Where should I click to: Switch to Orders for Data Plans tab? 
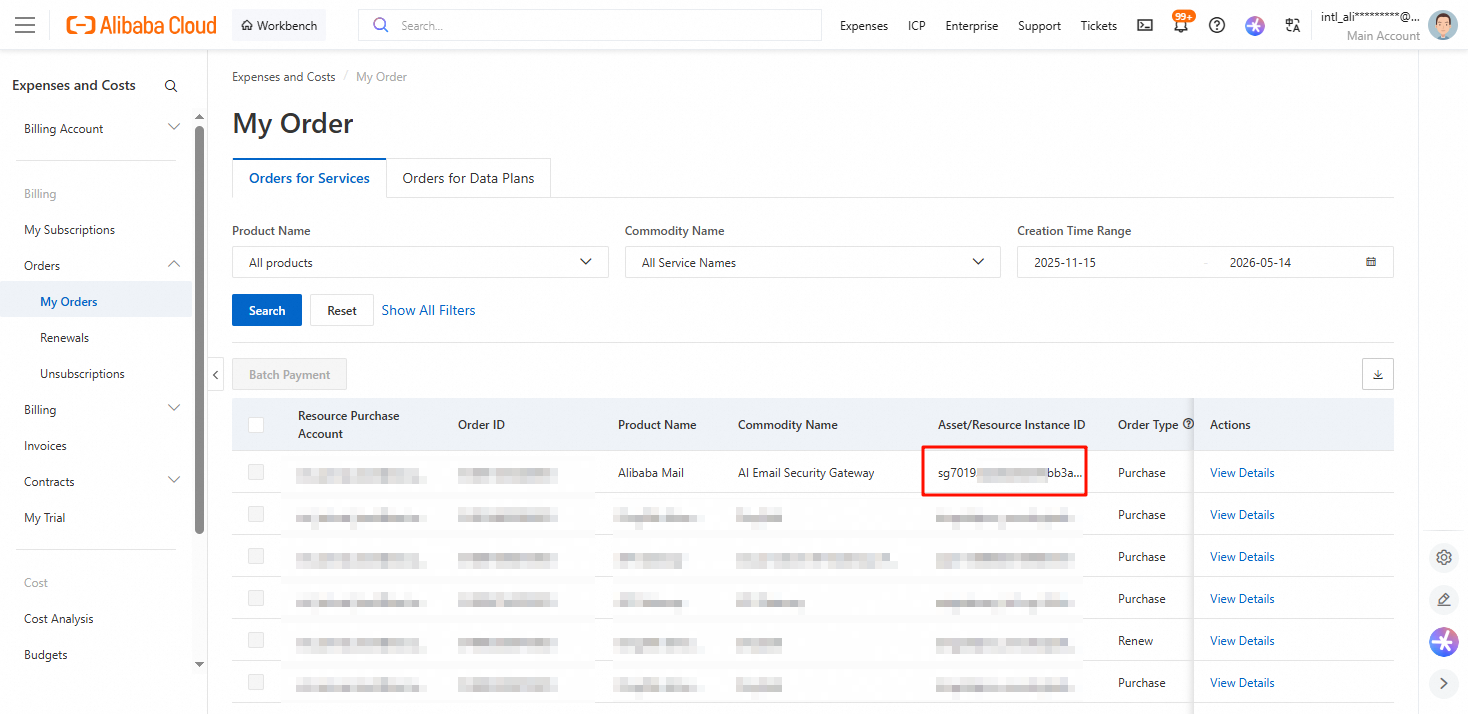468,178
